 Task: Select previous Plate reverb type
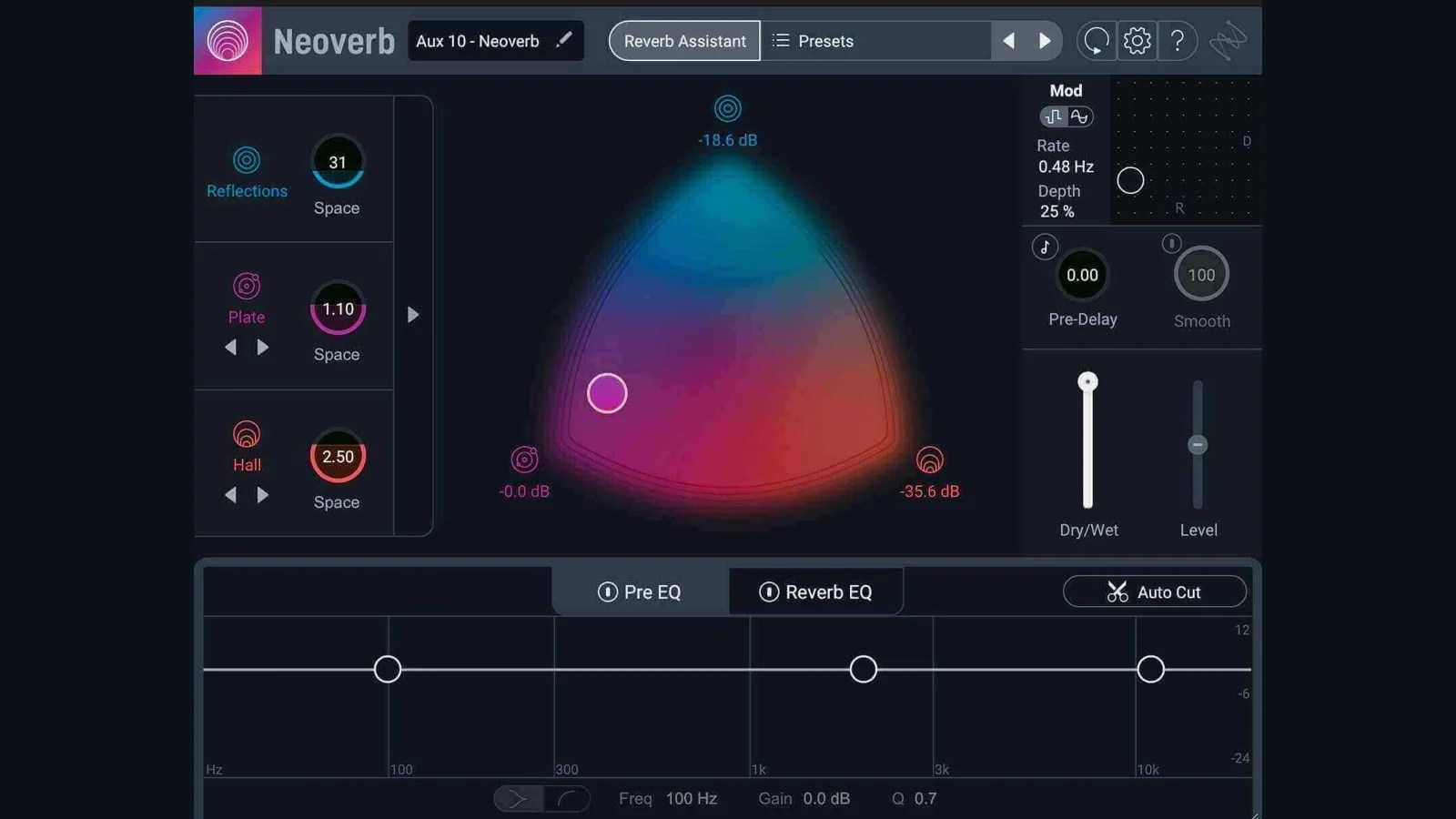click(x=230, y=347)
